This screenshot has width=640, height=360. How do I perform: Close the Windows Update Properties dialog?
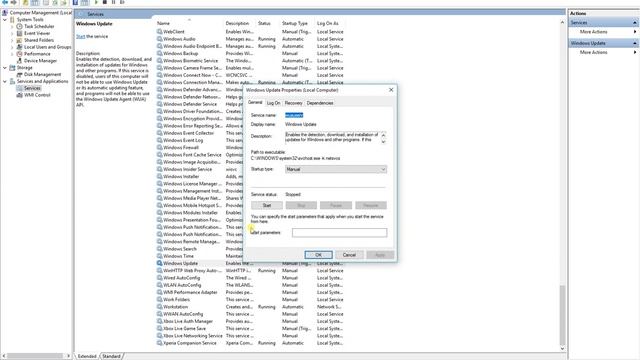391,90
